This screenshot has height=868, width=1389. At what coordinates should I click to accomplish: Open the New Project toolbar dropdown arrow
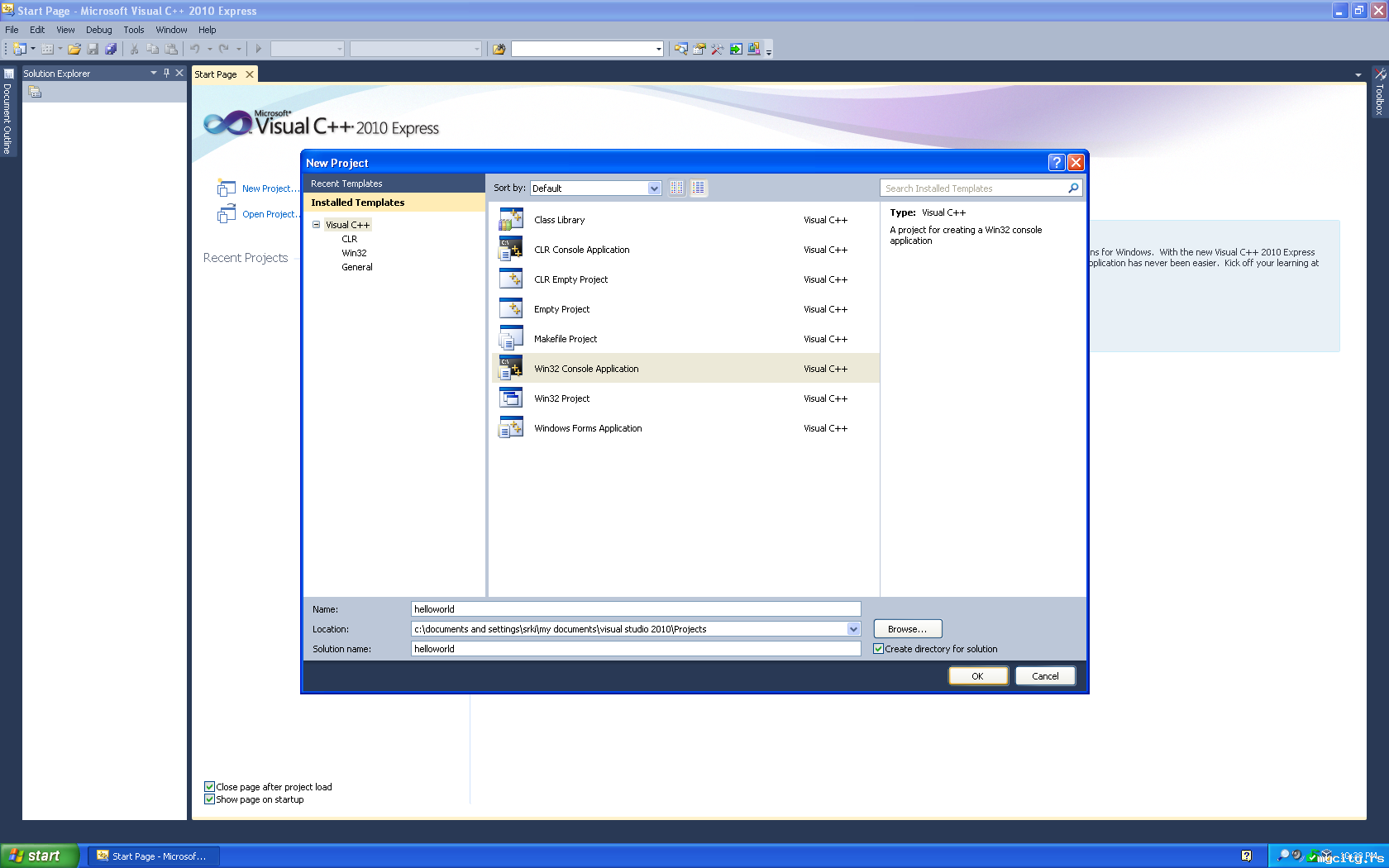(33, 49)
